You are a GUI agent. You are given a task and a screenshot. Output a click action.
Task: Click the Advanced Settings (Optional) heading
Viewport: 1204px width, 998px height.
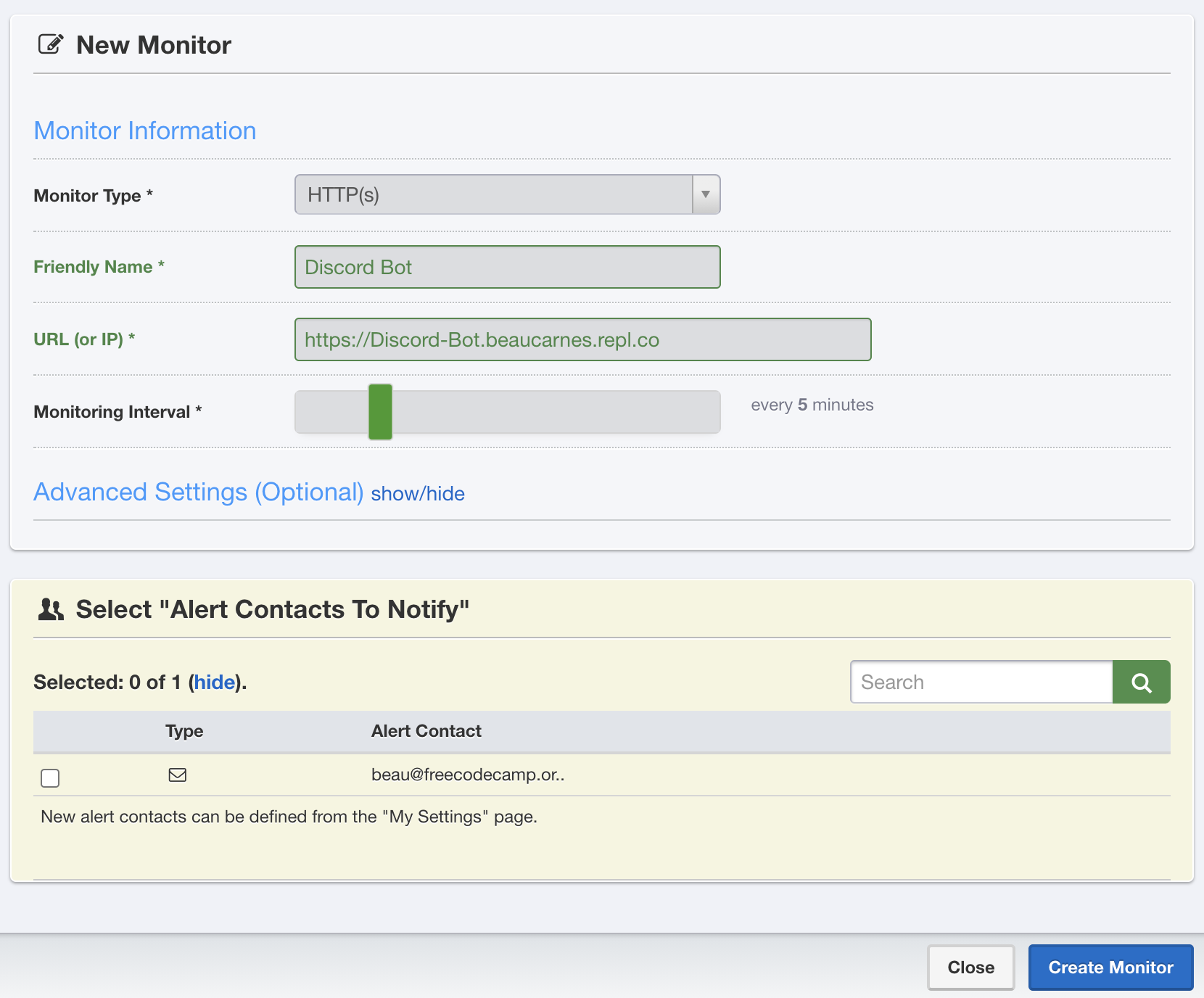tap(198, 492)
